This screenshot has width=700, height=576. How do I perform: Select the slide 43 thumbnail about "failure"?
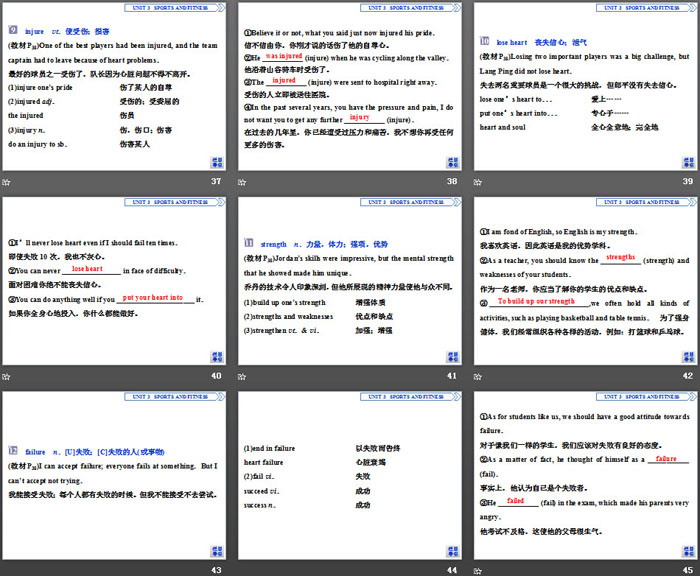point(114,476)
